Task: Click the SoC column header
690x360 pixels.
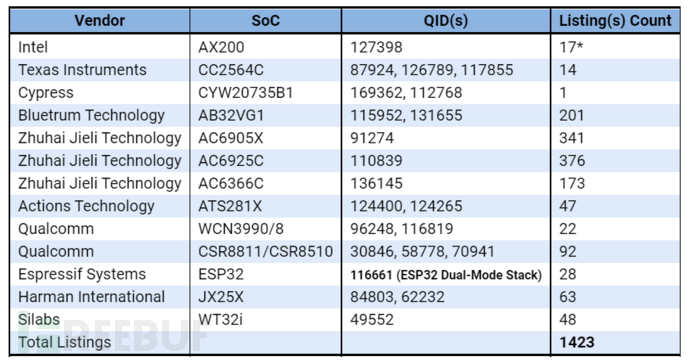Action: (265, 21)
